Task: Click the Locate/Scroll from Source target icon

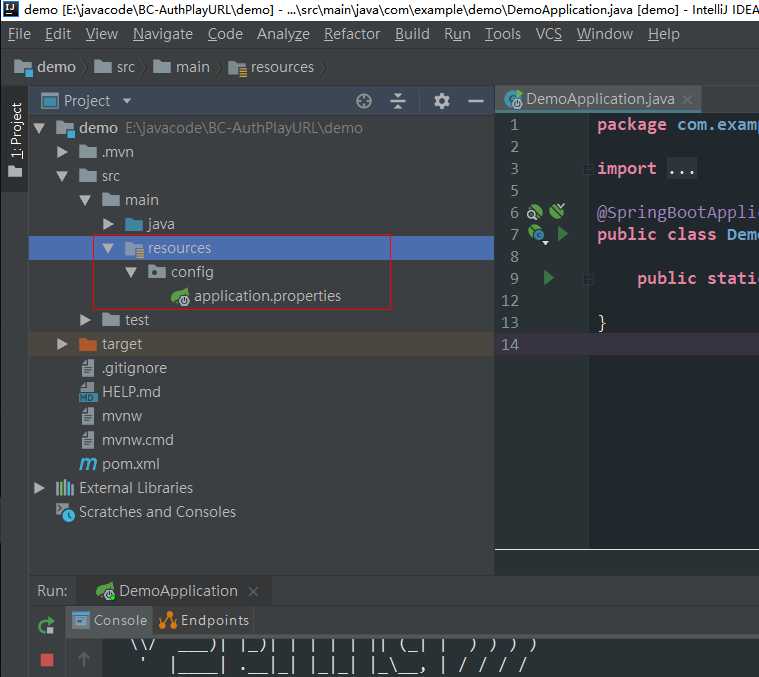Action: pos(364,101)
